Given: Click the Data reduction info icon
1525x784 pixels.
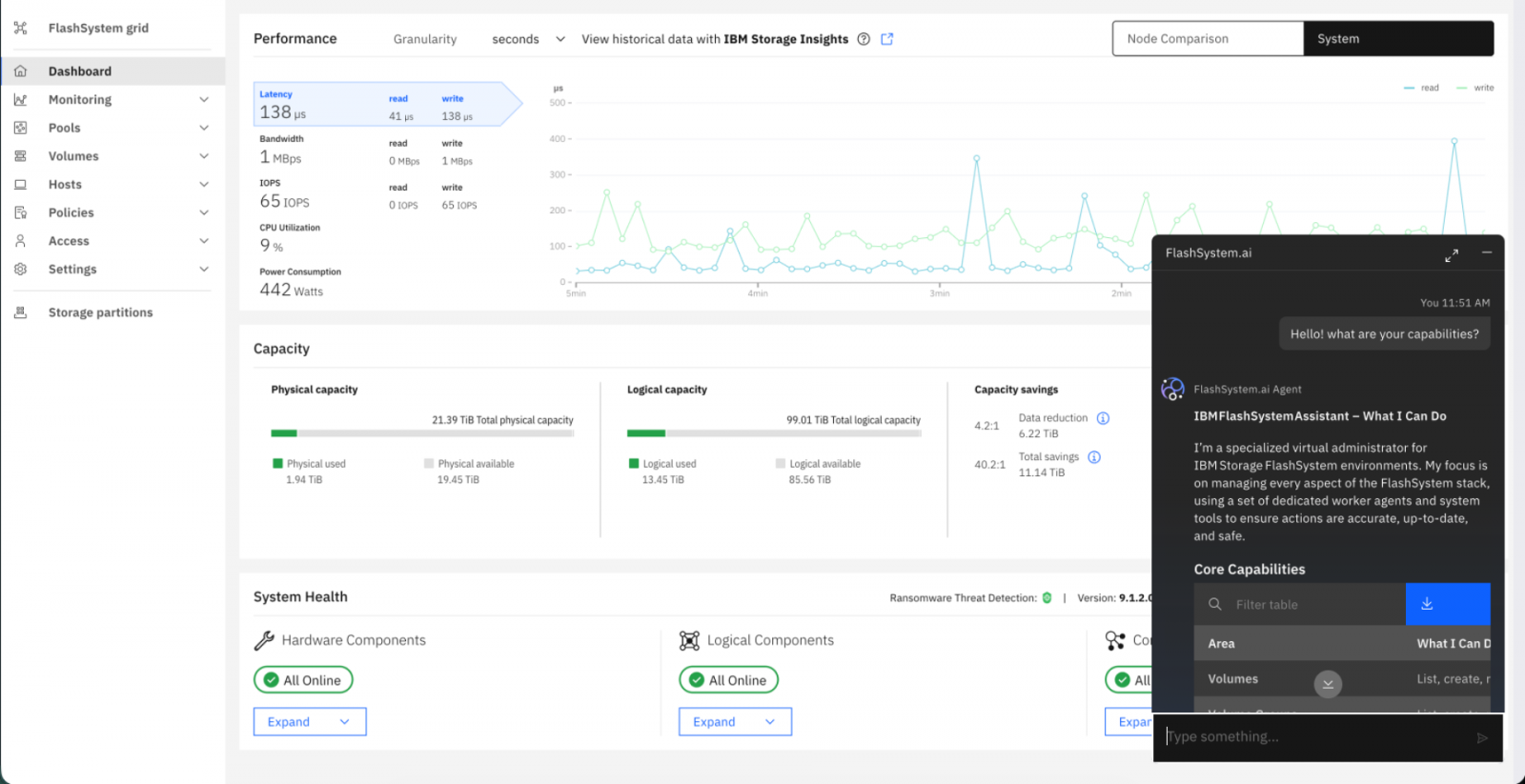Looking at the screenshot, I should click(x=1103, y=418).
